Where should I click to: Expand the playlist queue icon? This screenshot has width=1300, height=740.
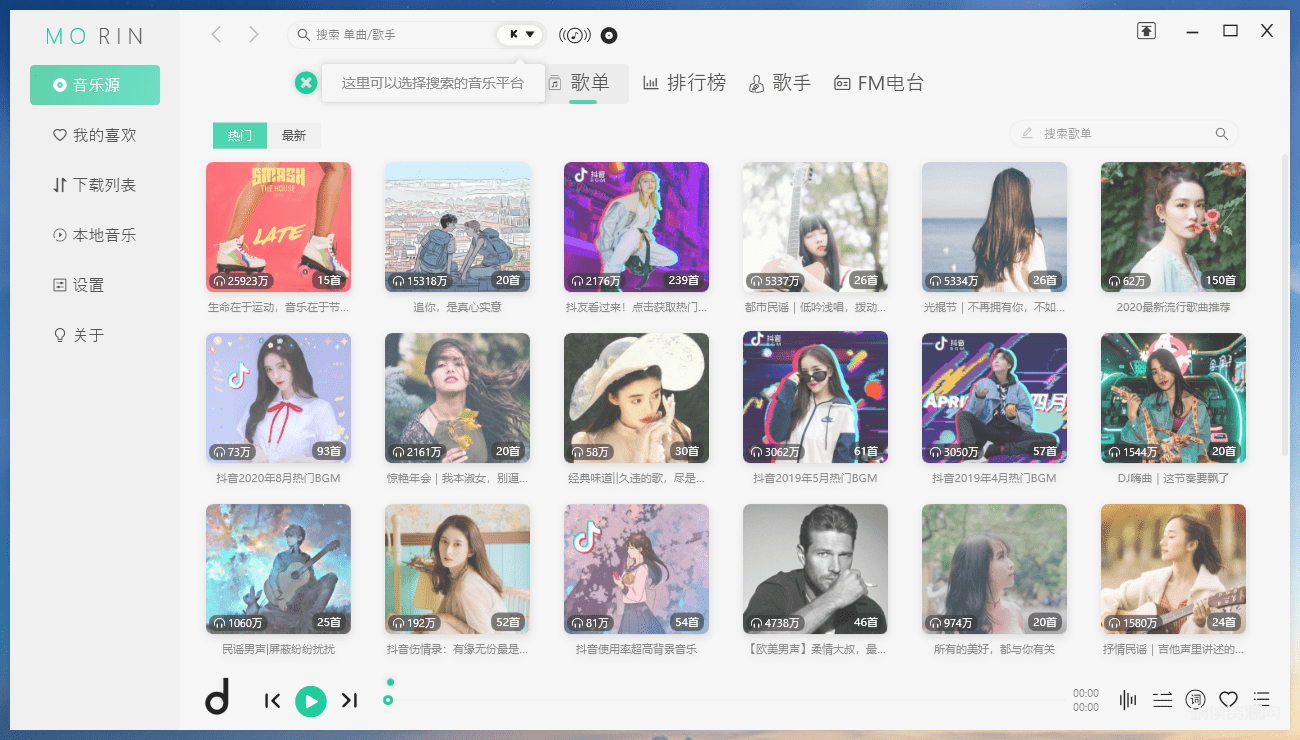(x=1262, y=700)
